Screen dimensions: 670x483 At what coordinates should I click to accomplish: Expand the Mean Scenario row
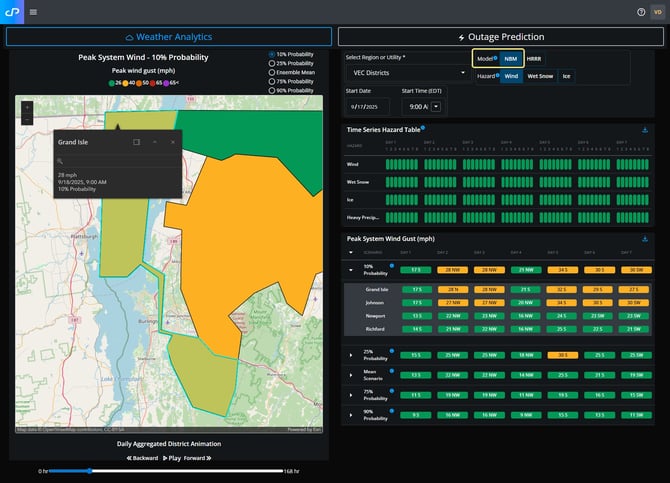pyautogui.click(x=351, y=374)
